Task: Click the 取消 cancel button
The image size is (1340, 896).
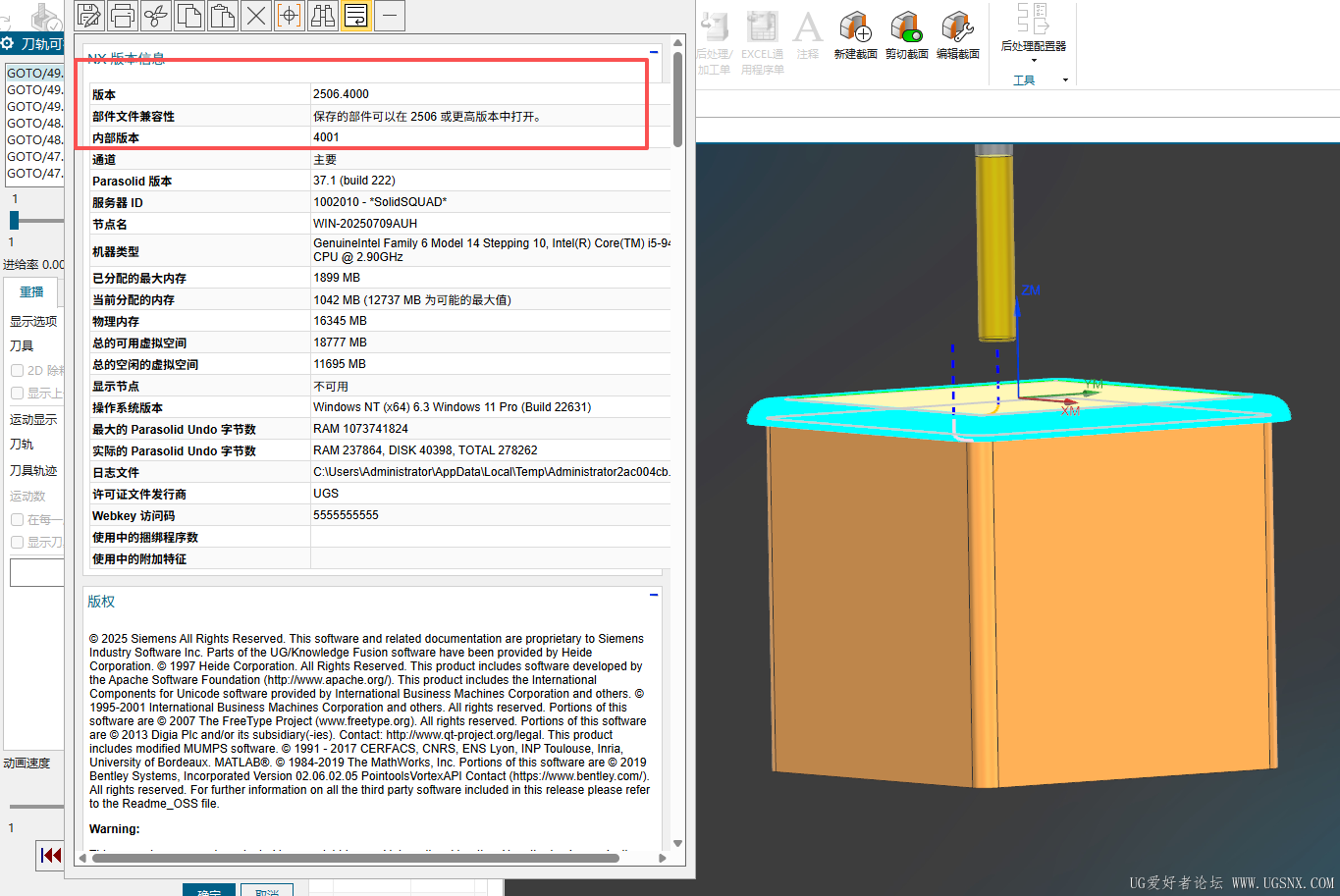Action: [266, 891]
